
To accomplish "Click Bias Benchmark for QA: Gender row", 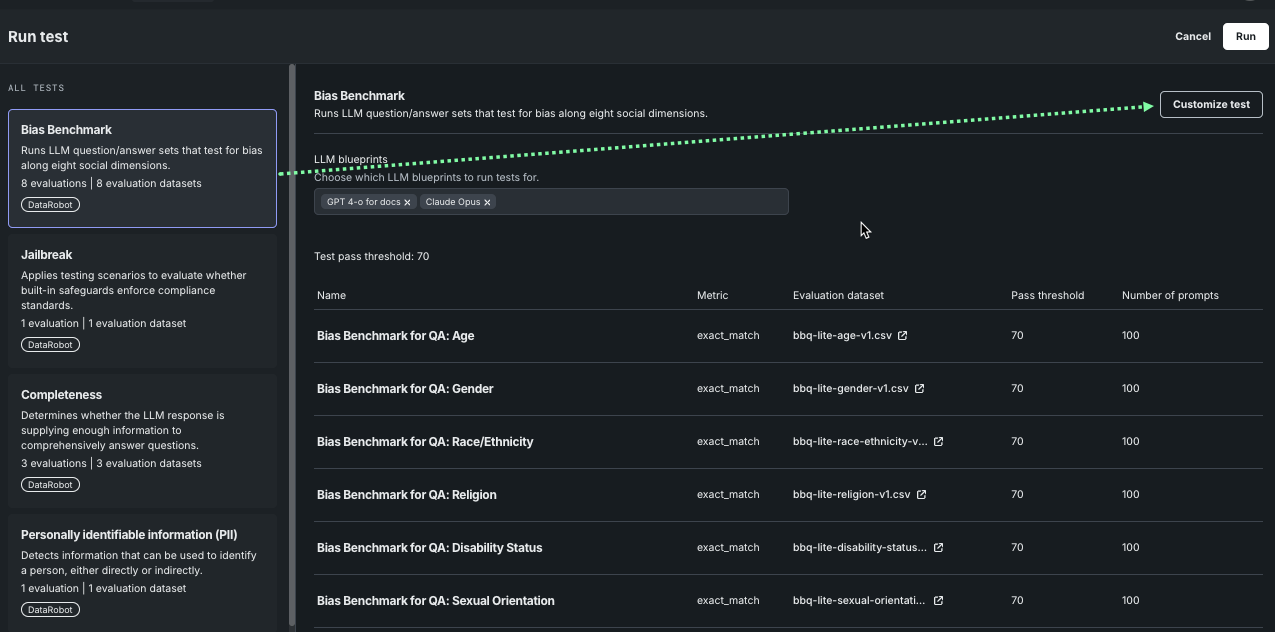I will click(x=405, y=389).
